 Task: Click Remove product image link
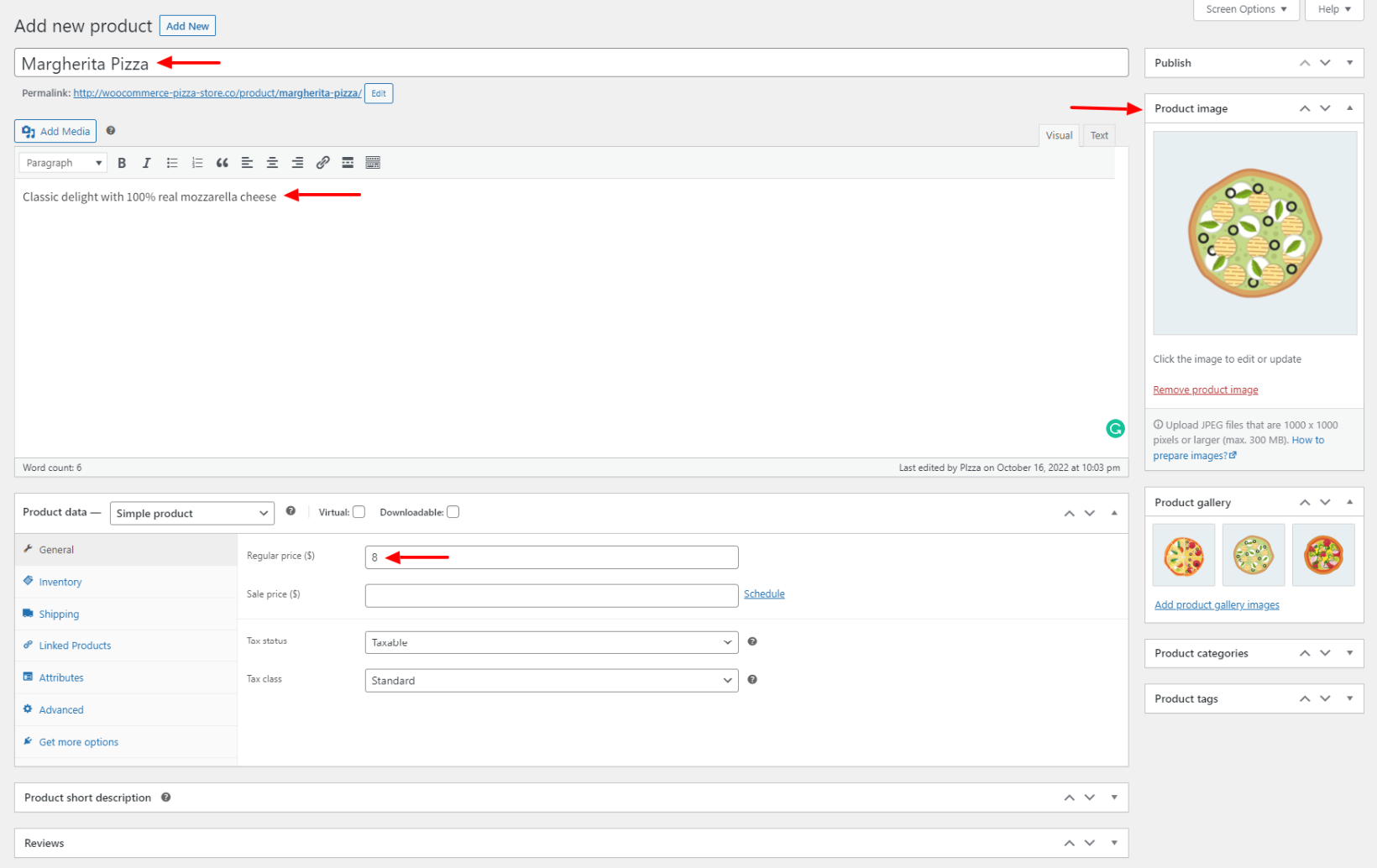(1205, 390)
